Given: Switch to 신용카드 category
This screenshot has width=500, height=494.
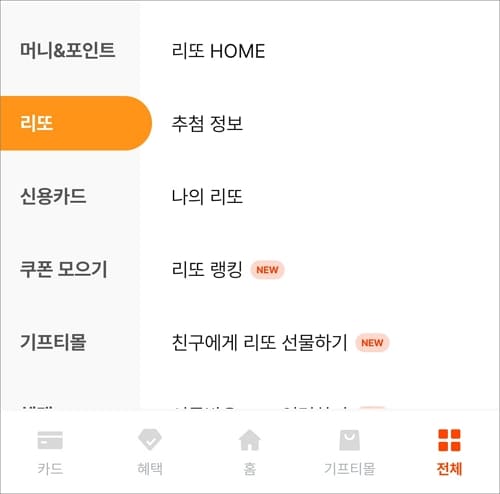Looking at the screenshot, I should 53,196.
